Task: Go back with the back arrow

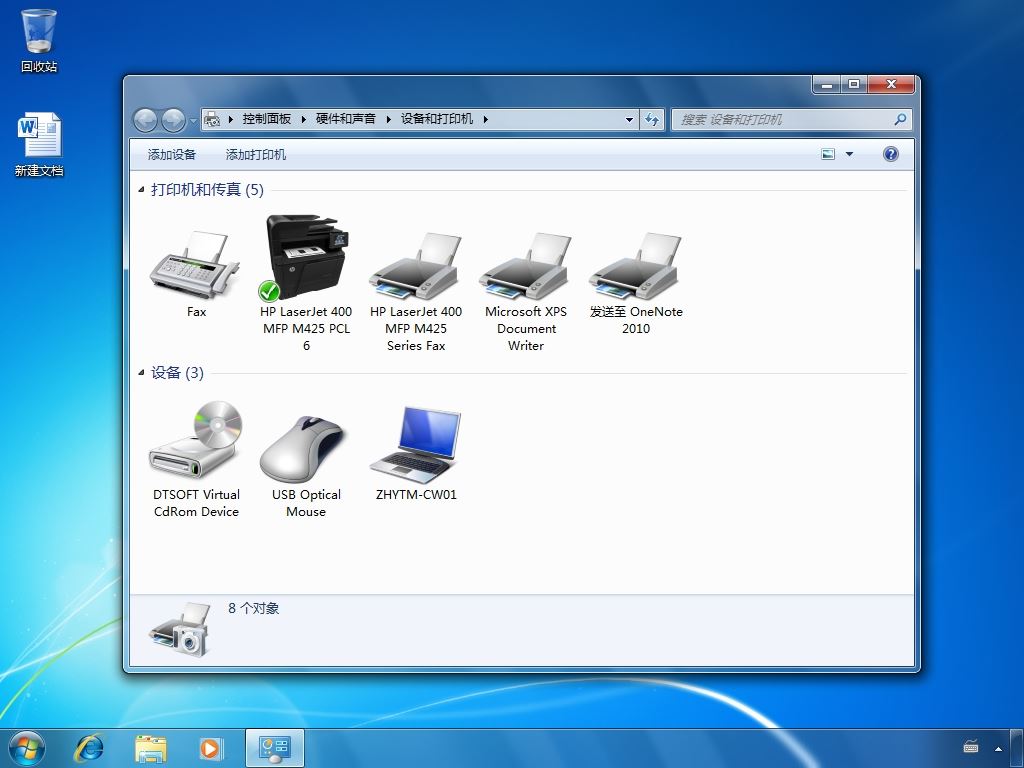Action: [145, 120]
